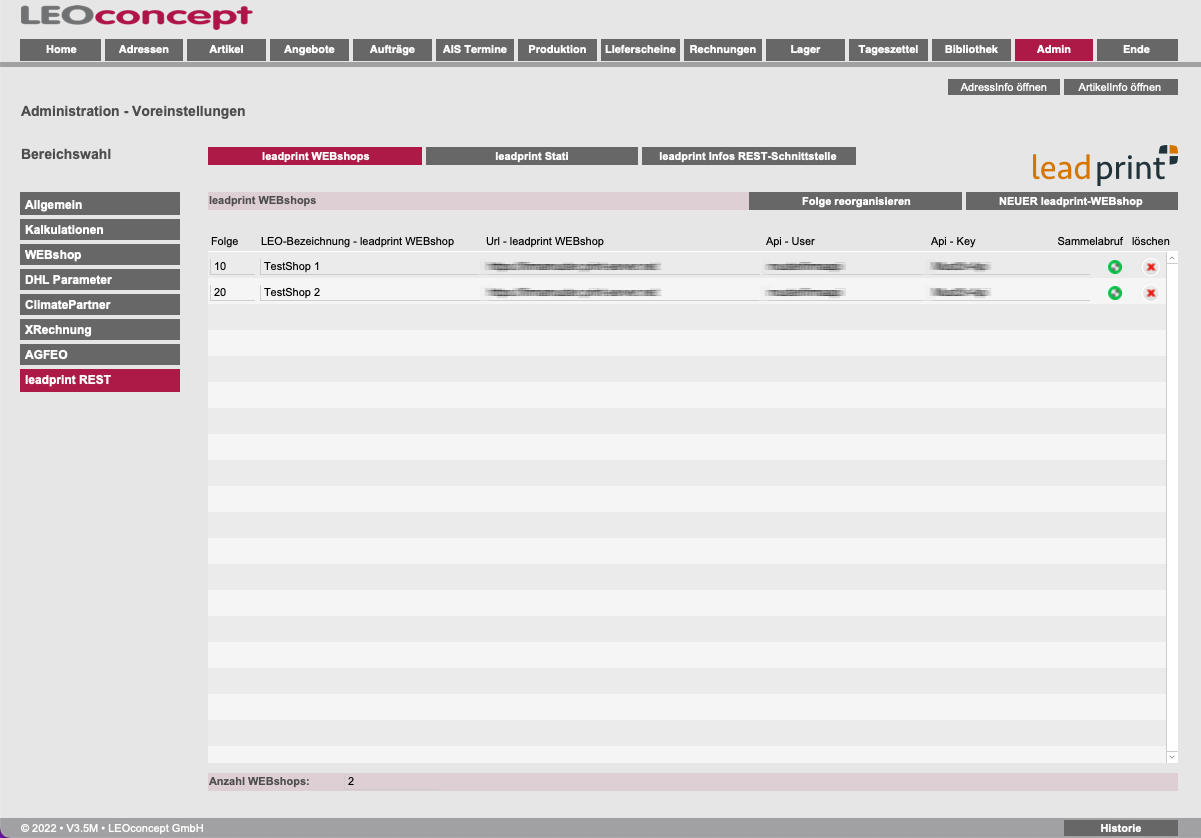This screenshot has height=838, width=1201.
Task: Delete TestShop 2 with red X
Action: pos(1151,293)
